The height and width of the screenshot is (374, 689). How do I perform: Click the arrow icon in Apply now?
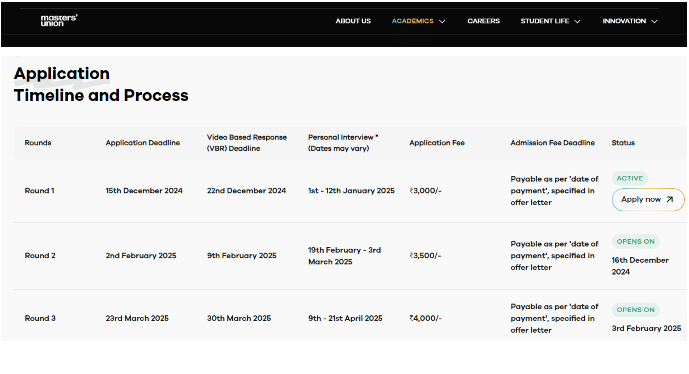[x=670, y=200]
